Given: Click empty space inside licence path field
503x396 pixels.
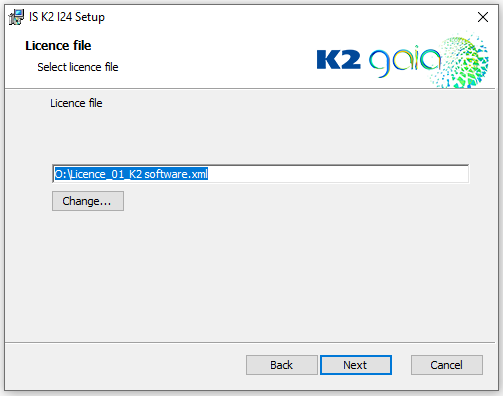Looking at the screenshot, I should coord(337,174).
